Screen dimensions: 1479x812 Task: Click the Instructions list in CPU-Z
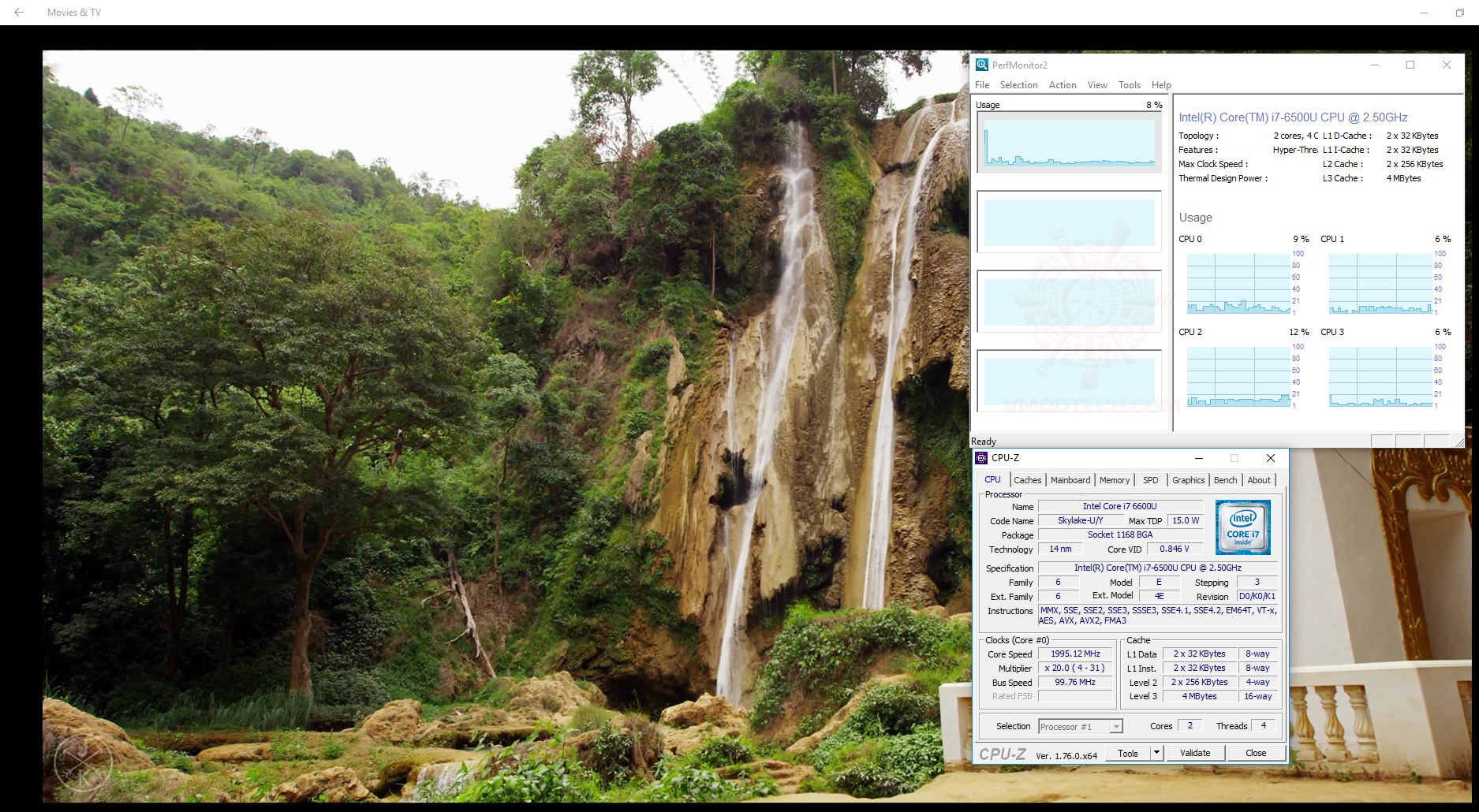tap(1158, 615)
